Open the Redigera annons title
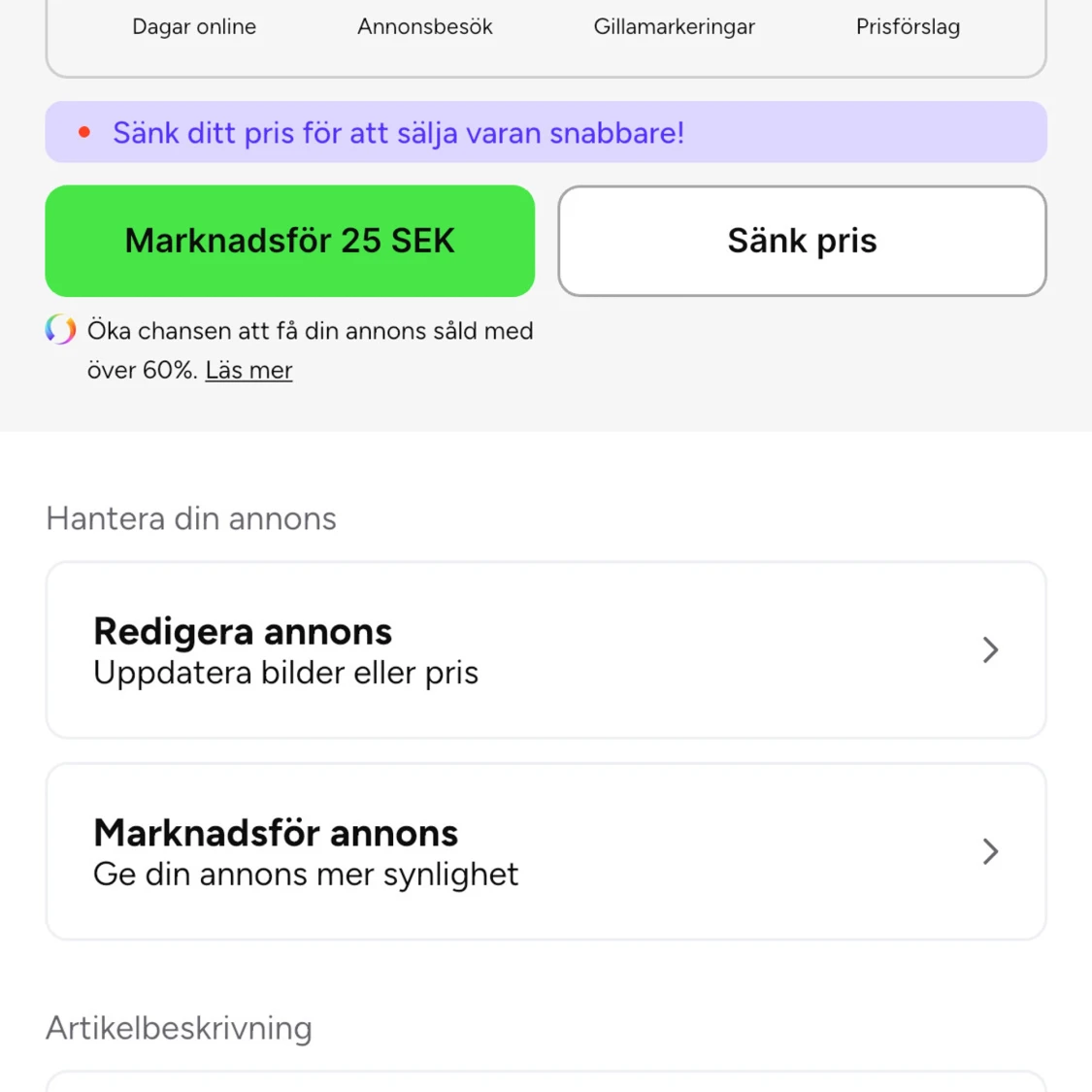The image size is (1092, 1092). pos(243,632)
